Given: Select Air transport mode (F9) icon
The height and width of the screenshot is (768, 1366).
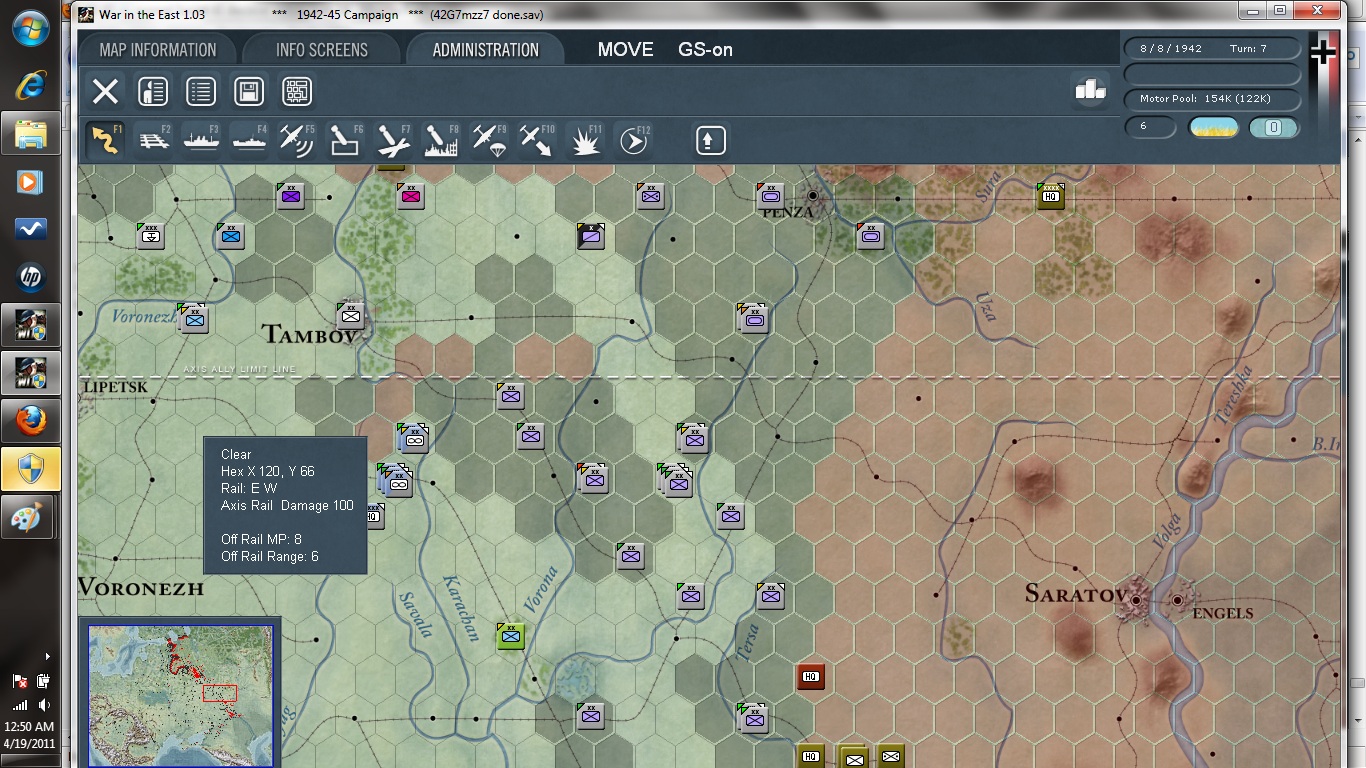Looking at the screenshot, I should (489, 140).
